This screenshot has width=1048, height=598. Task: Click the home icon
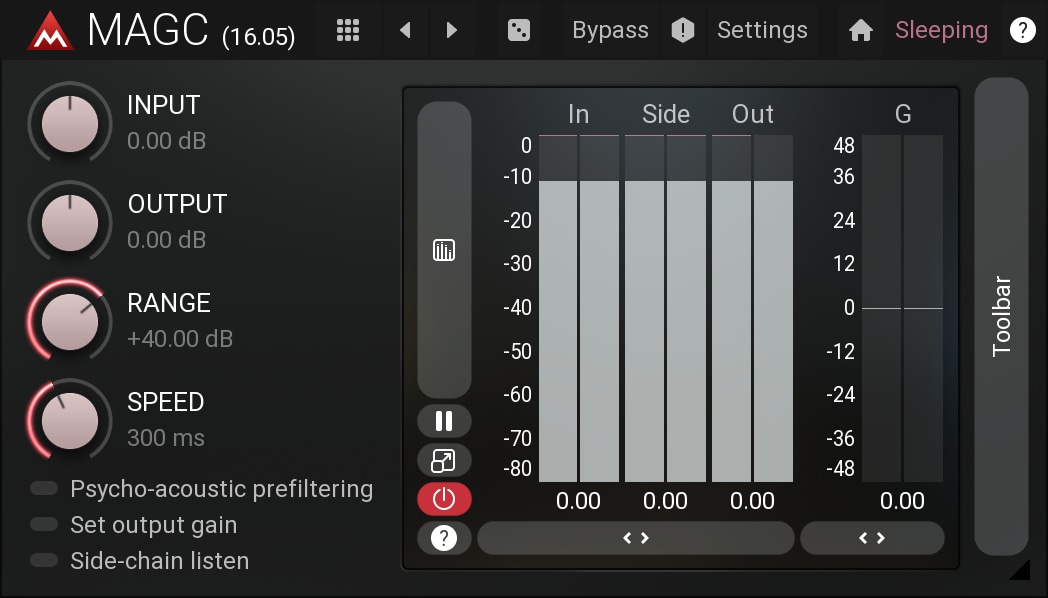pos(860,30)
